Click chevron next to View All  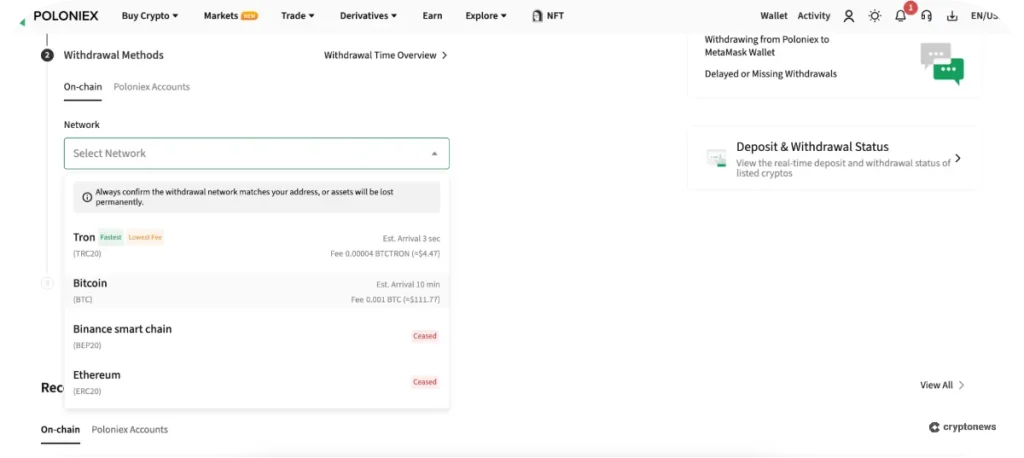tap(961, 385)
